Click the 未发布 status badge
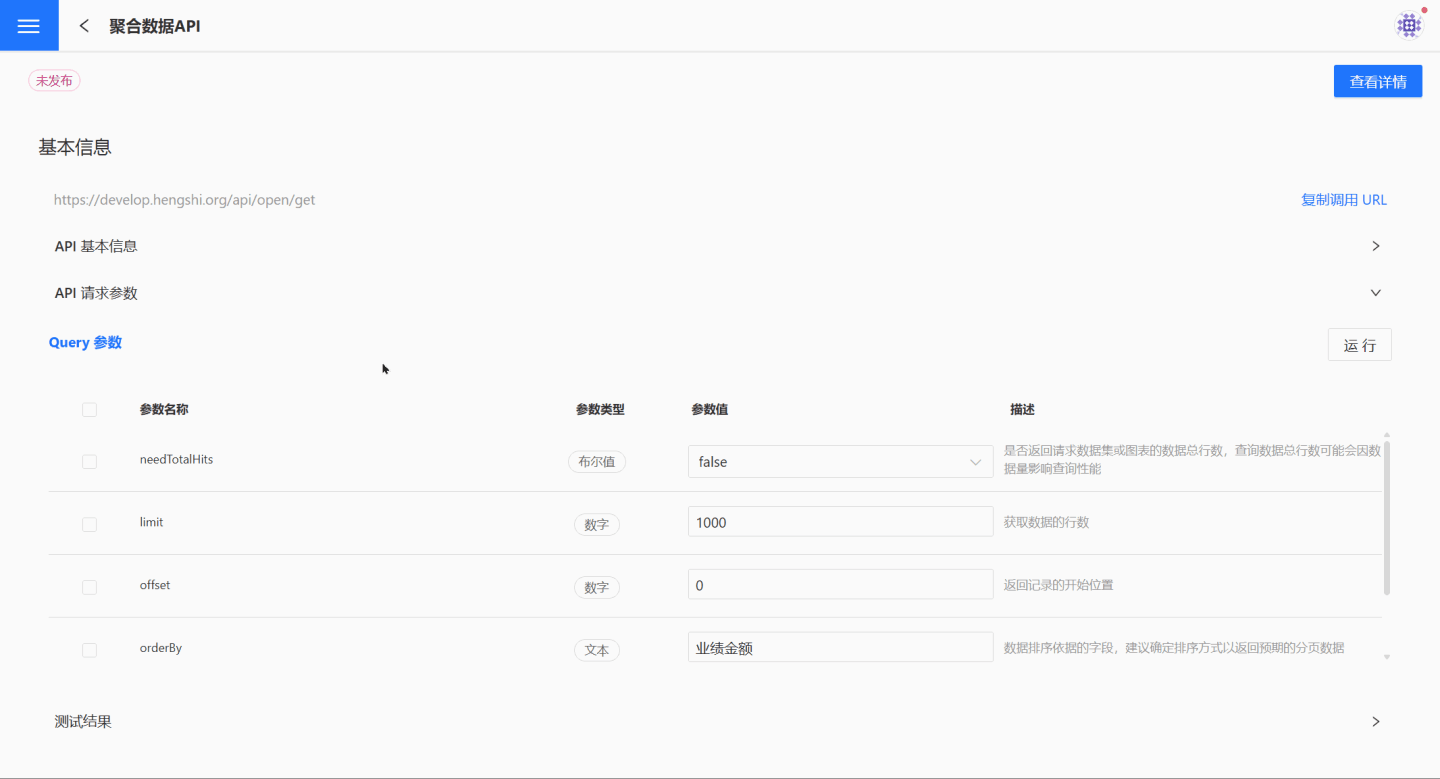Screen dimensions: 1440x779 coord(54,81)
